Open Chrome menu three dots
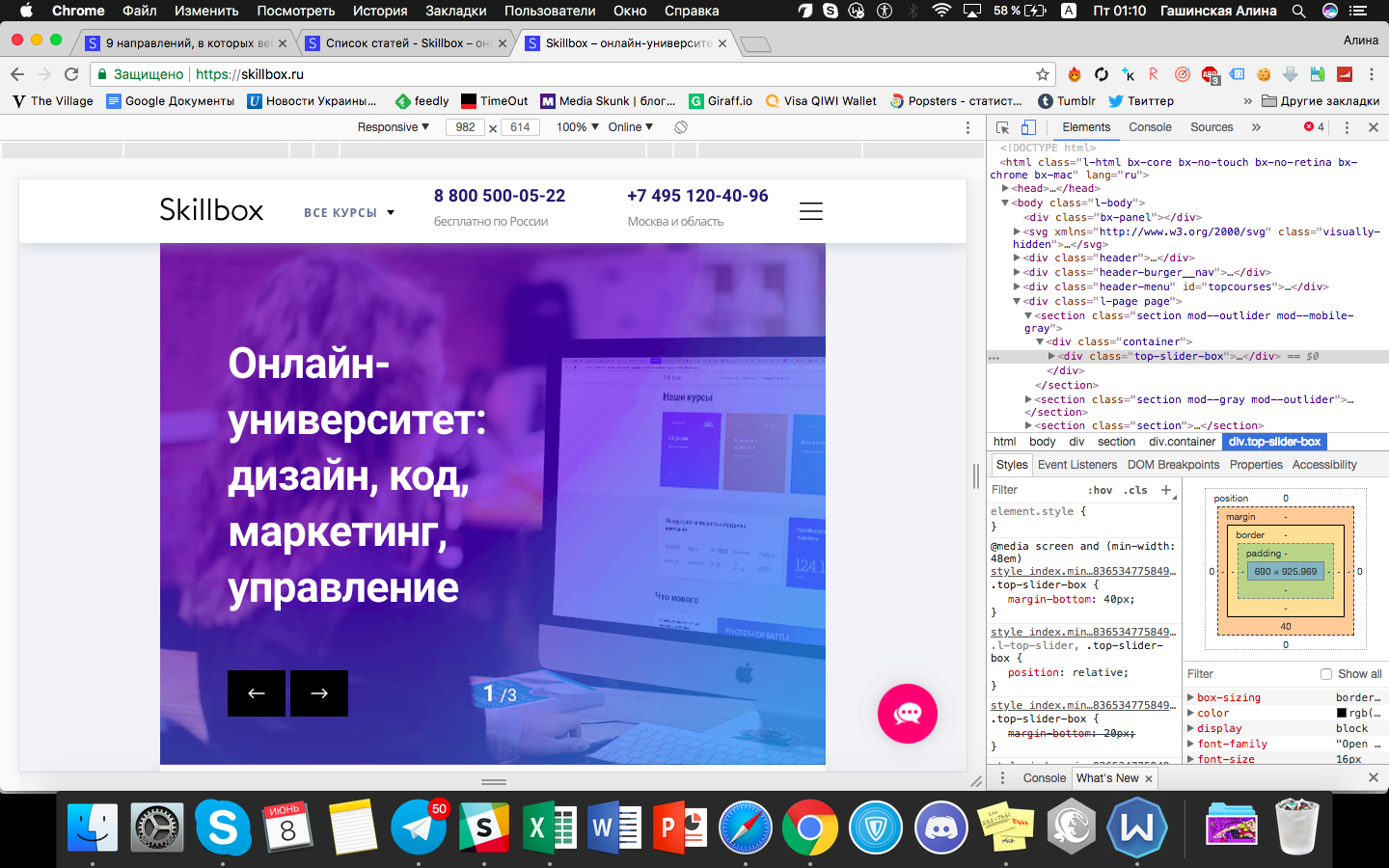This screenshot has height=868, width=1389. 1372,74
